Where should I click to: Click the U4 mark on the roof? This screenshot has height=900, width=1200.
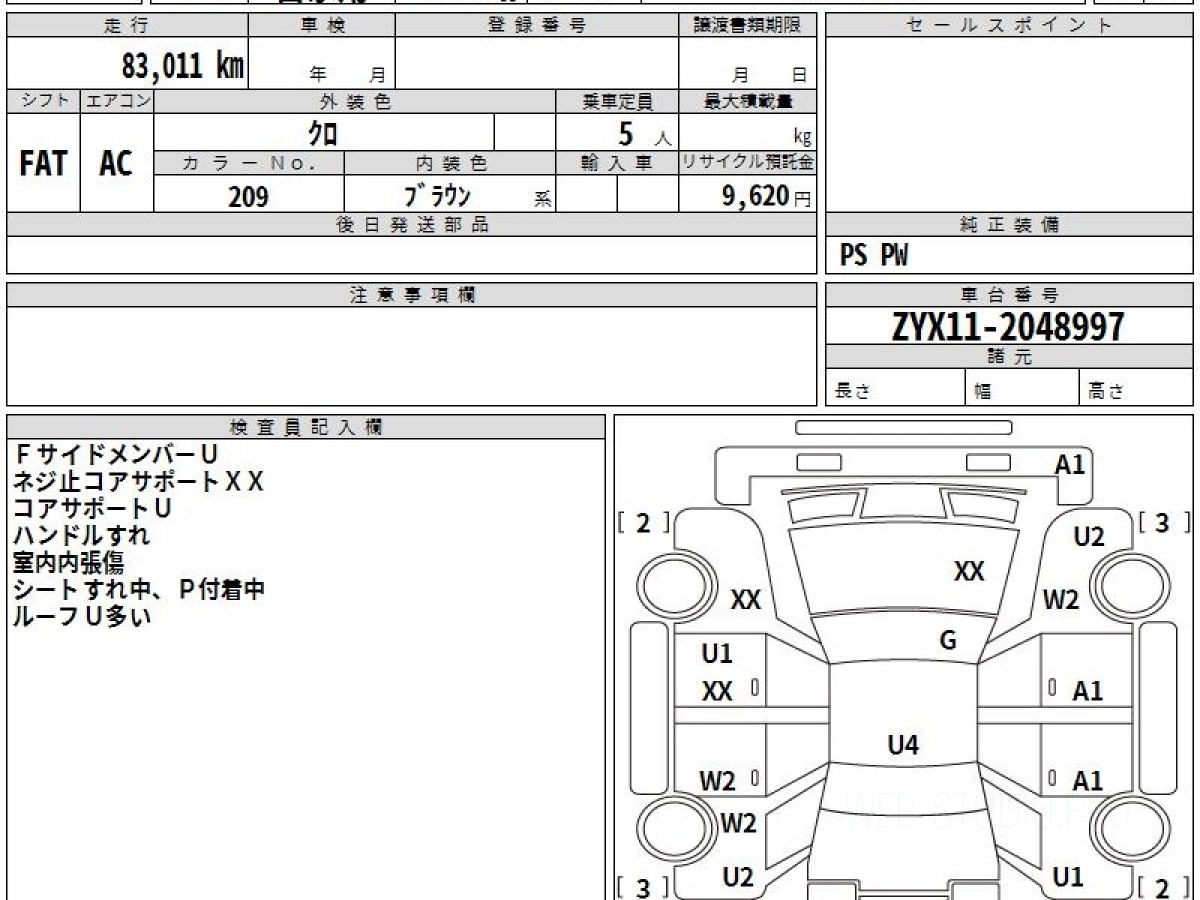tap(903, 744)
